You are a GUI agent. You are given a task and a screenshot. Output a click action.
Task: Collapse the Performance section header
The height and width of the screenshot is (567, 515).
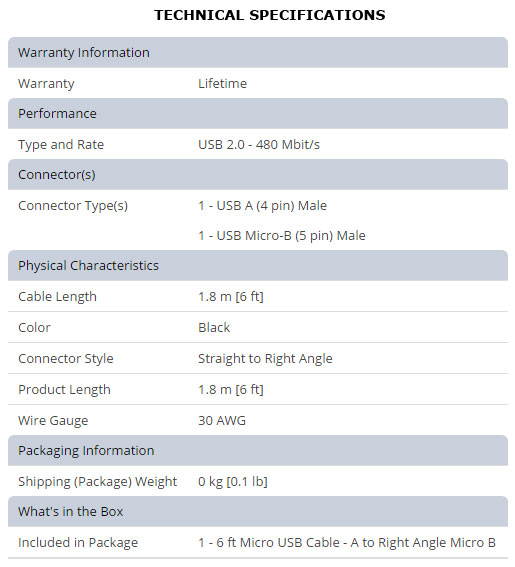[258, 114]
